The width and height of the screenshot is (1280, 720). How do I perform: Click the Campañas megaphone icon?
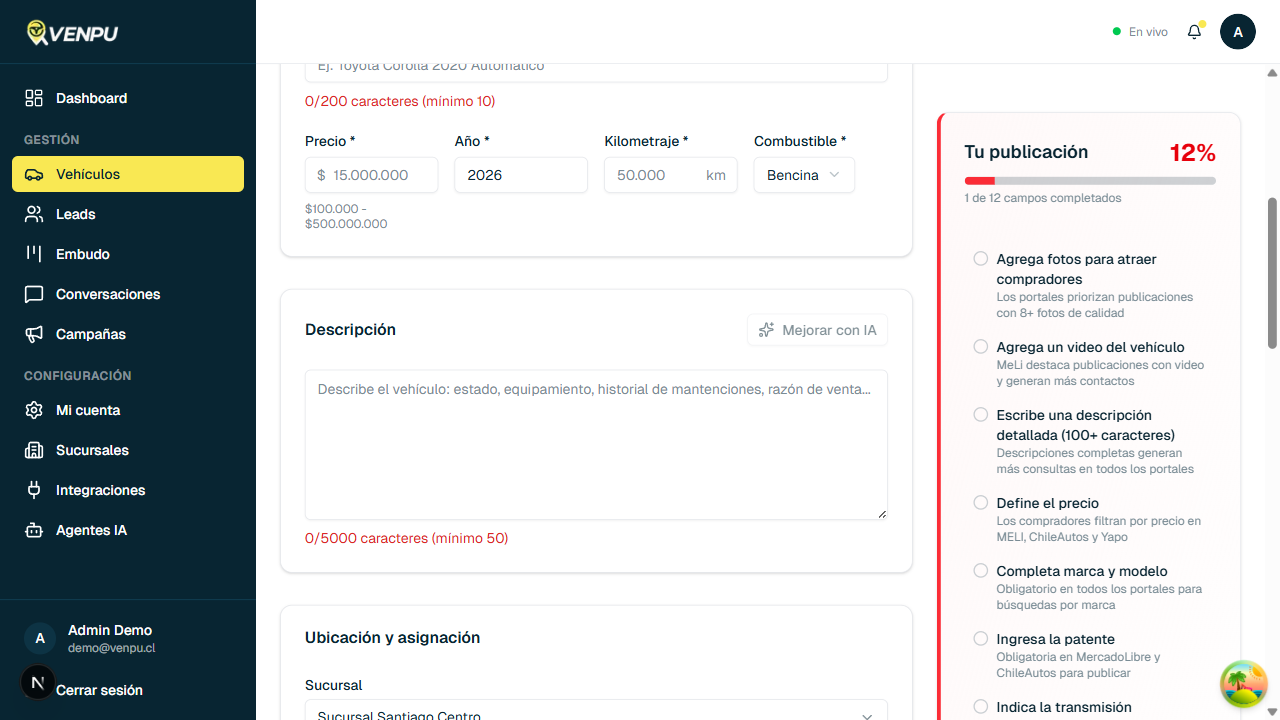click(34, 334)
